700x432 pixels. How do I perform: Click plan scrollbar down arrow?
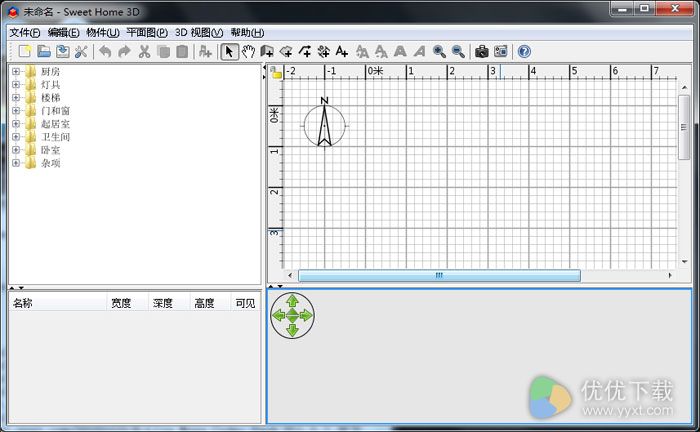[x=684, y=262]
